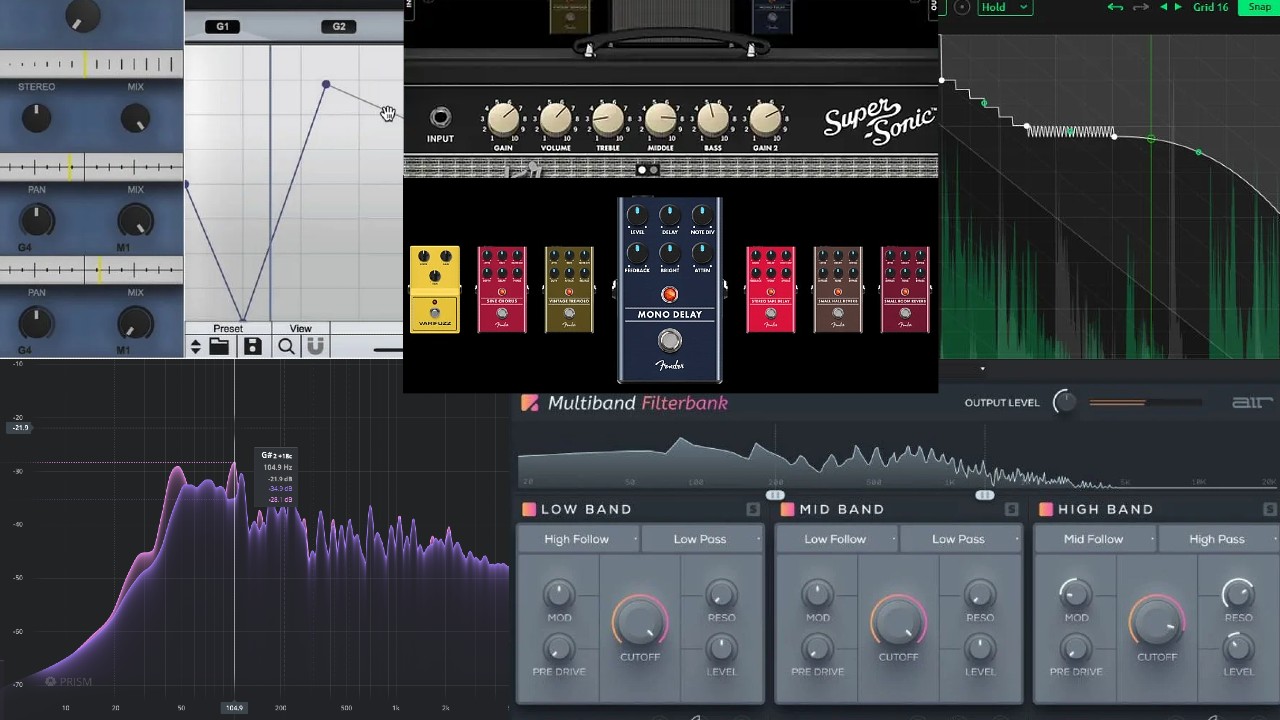
Task: Select the Sine Chorus pedal
Action: [502, 289]
